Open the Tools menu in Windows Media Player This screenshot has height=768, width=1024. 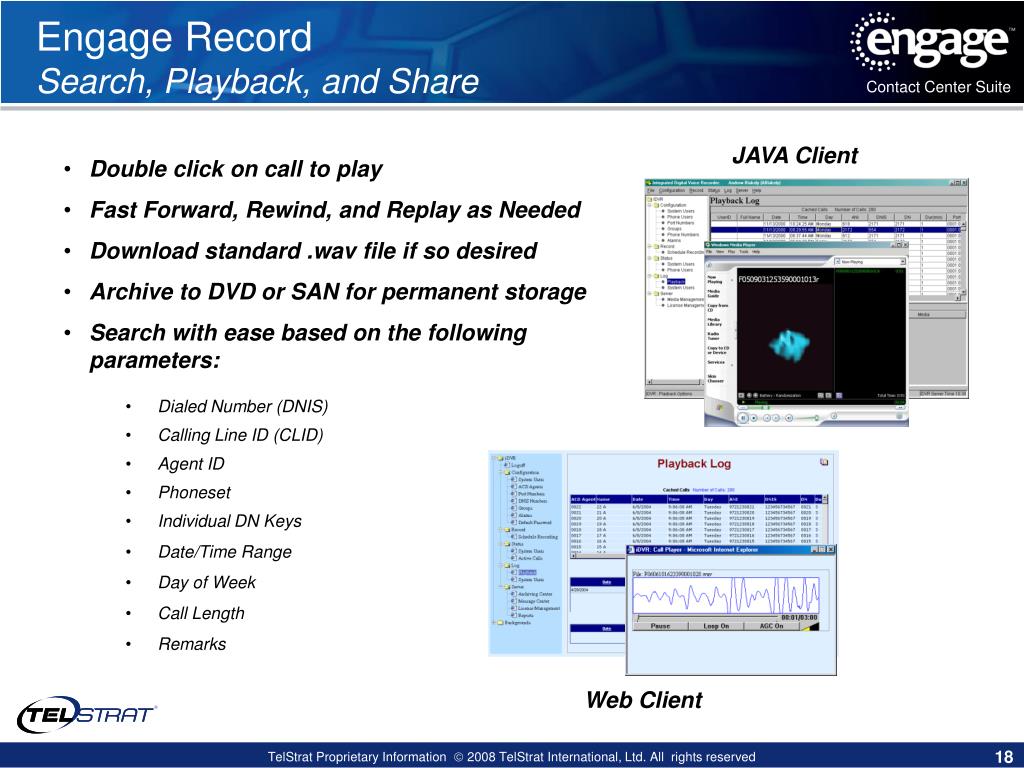[x=744, y=251]
